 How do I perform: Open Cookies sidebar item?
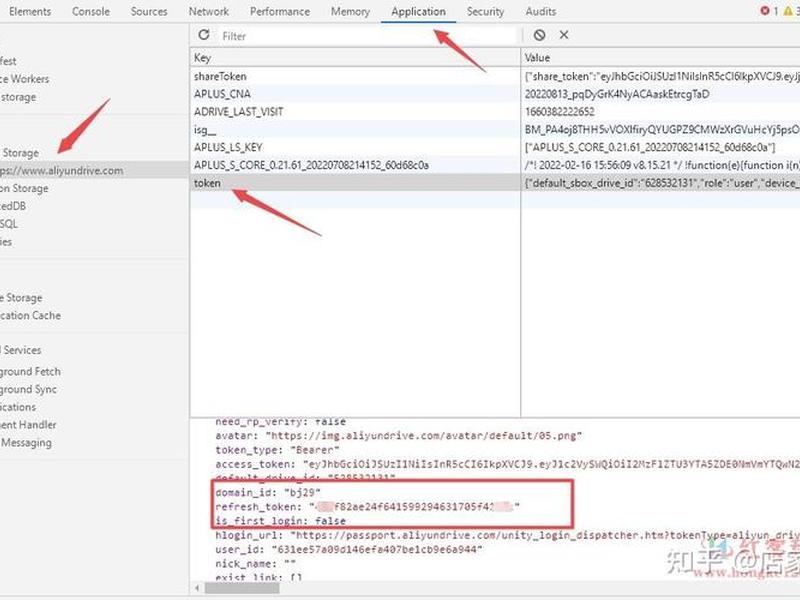click(x=6, y=242)
